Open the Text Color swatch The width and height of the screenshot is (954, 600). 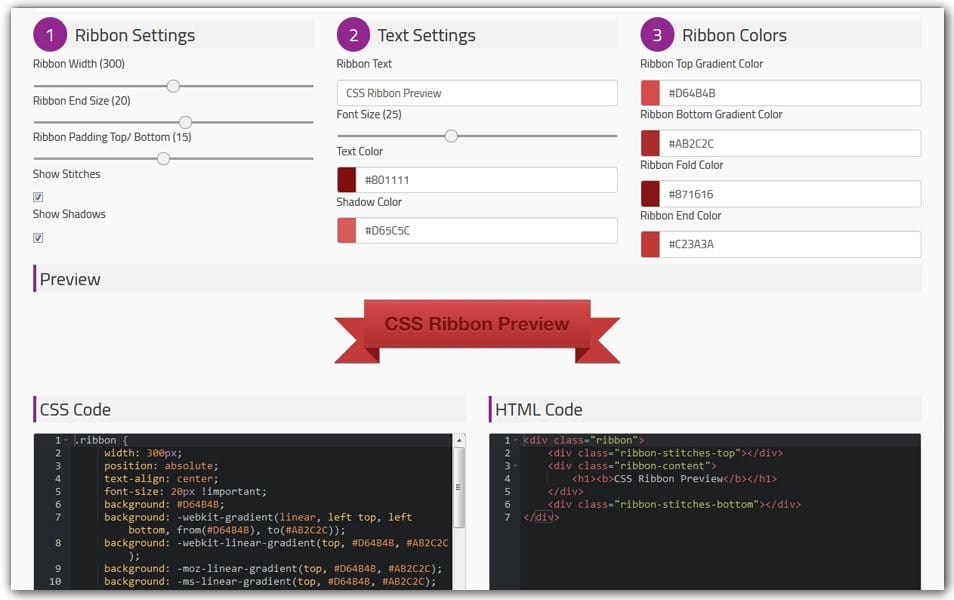pos(349,179)
